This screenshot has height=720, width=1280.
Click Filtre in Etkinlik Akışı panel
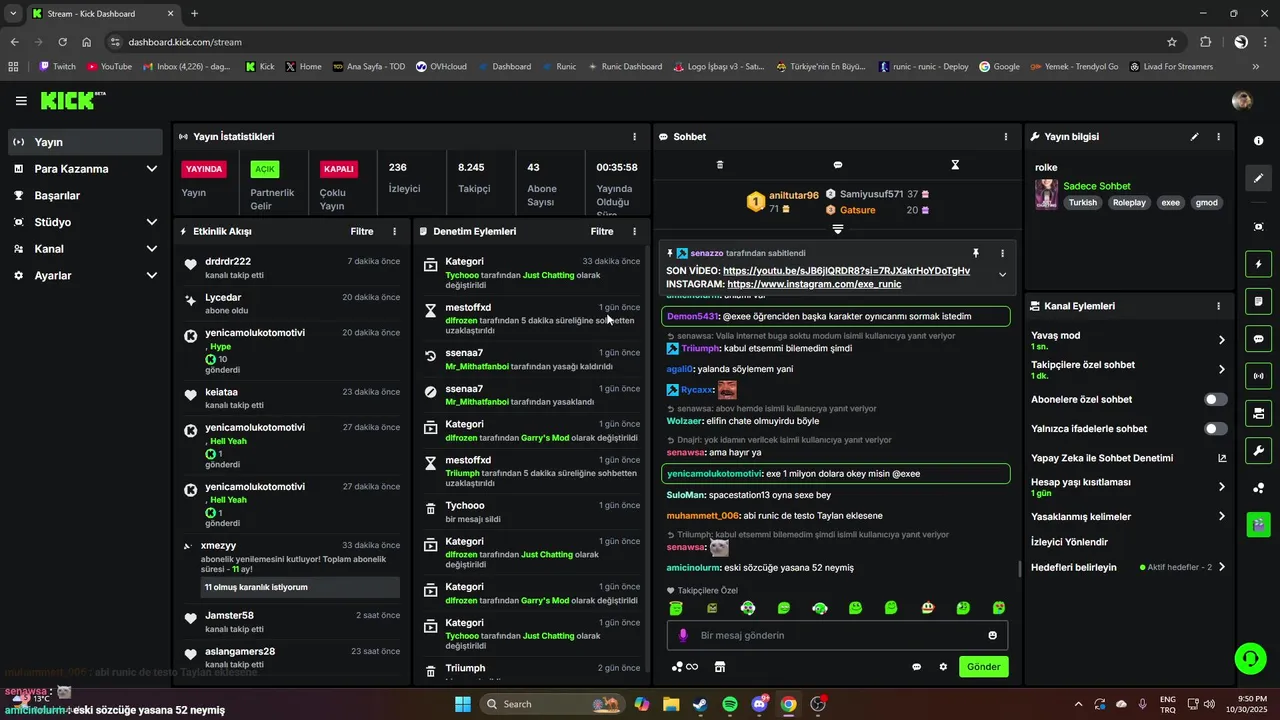[x=362, y=231]
